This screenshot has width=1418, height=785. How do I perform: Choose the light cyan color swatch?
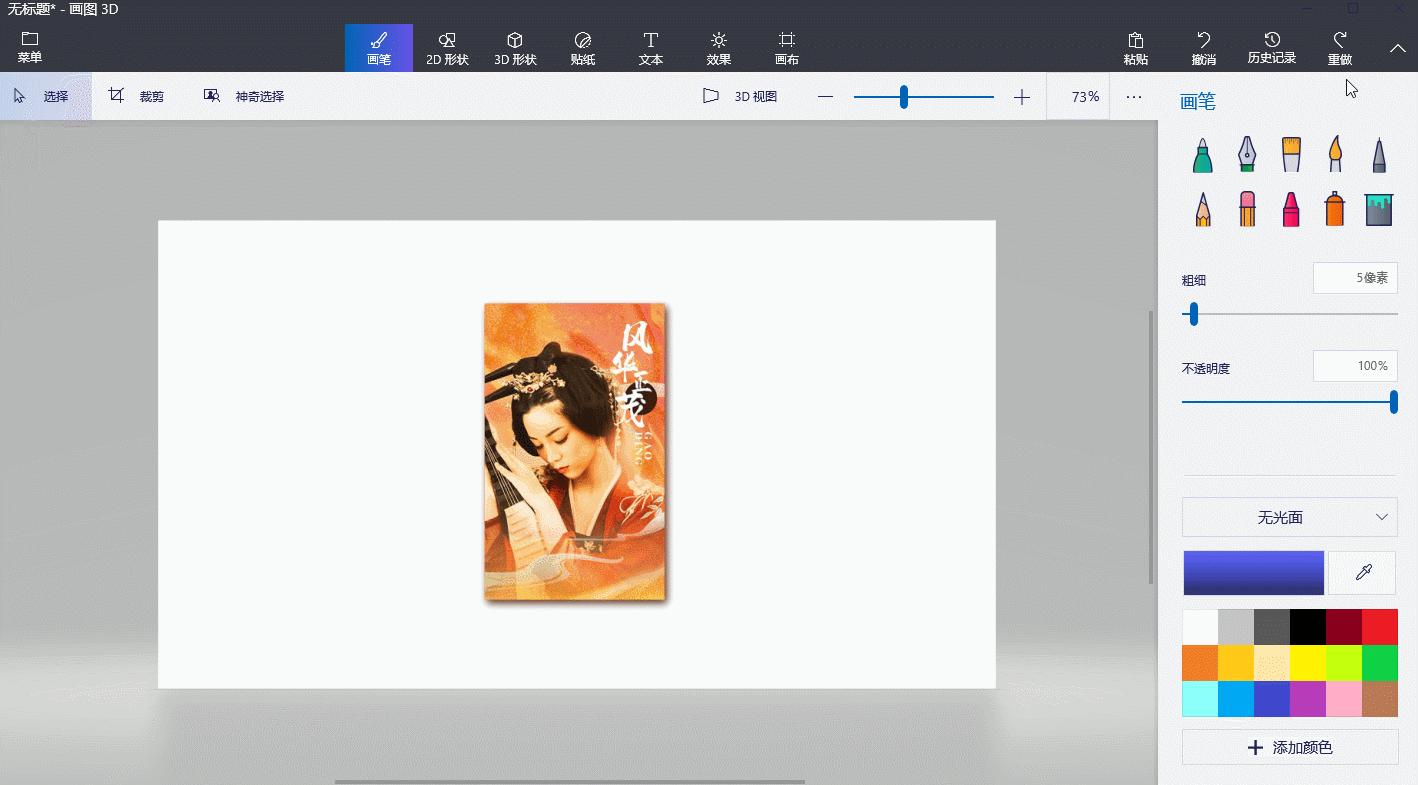[x=1200, y=699]
